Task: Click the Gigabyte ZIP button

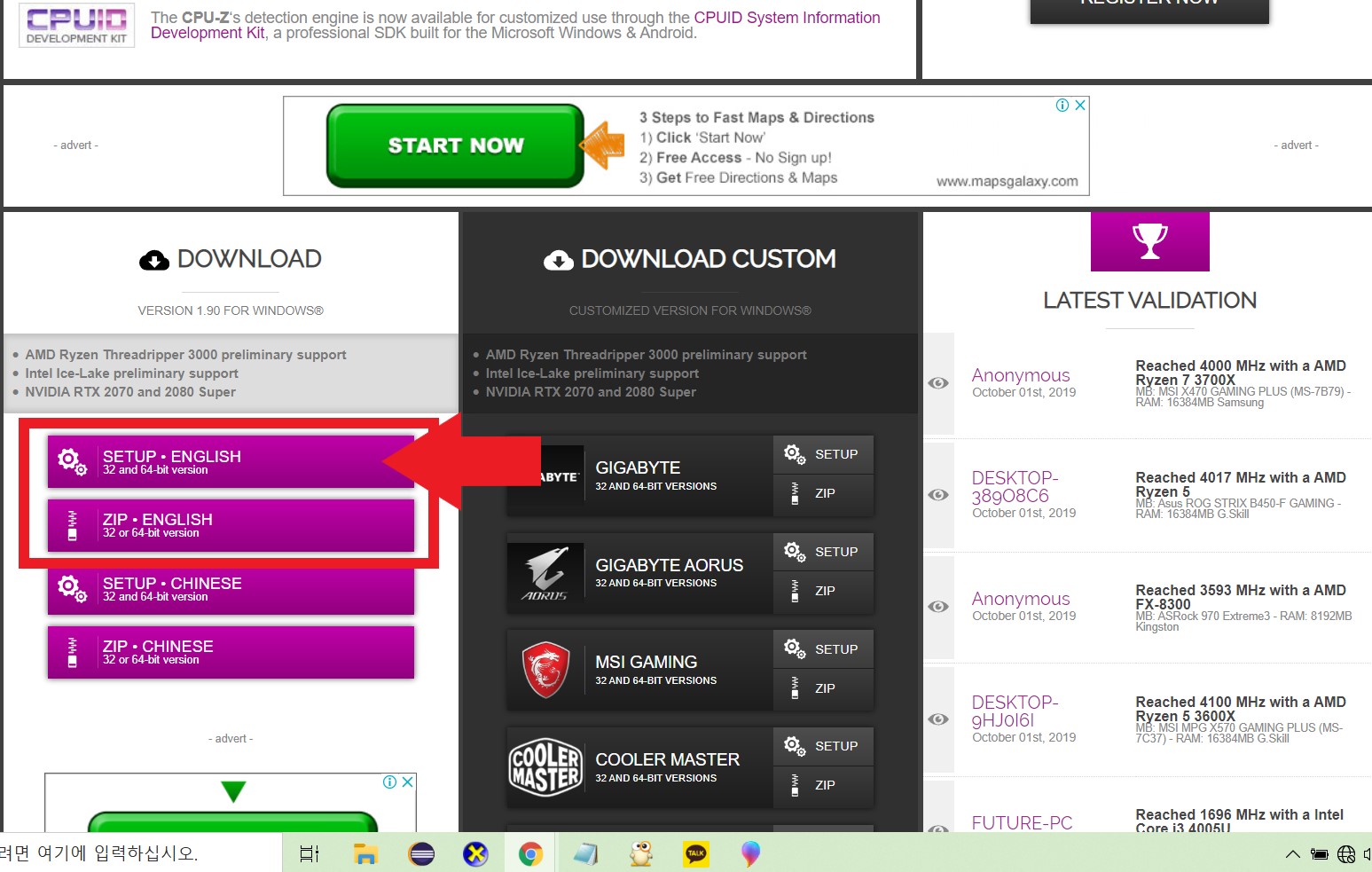Action: point(823,494)
